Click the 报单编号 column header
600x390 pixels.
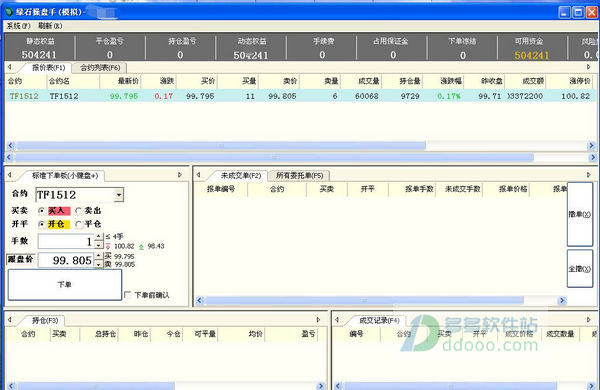click(x=221, y=189)
